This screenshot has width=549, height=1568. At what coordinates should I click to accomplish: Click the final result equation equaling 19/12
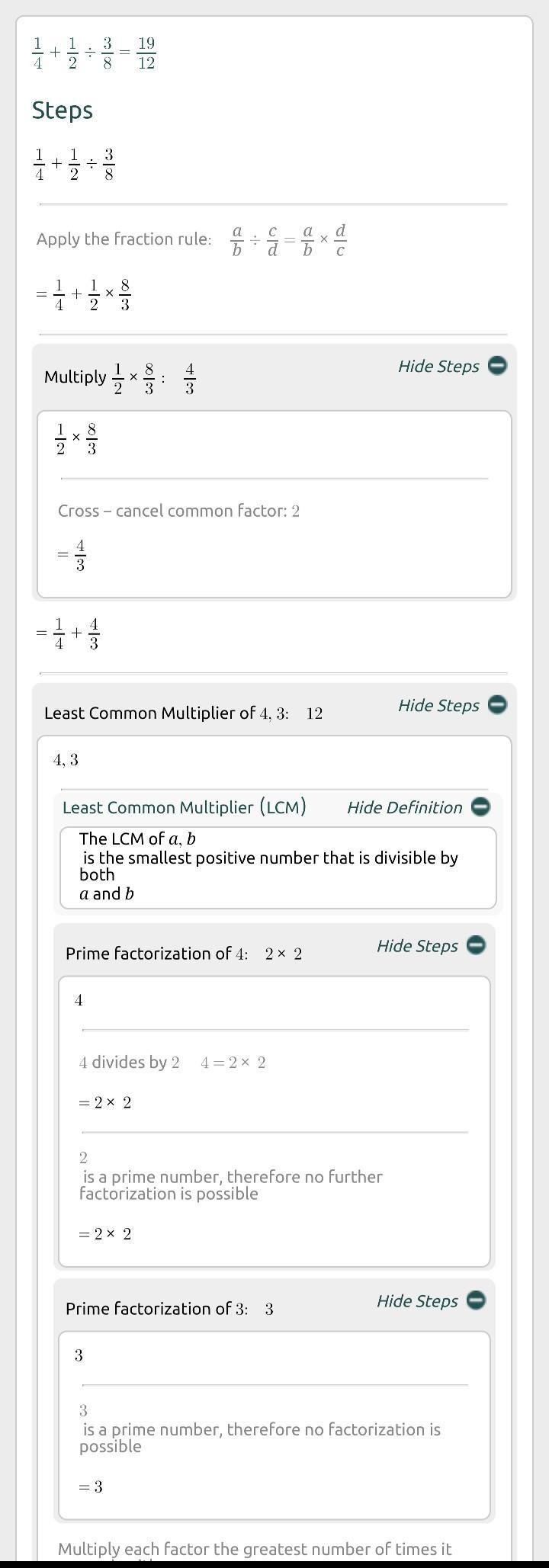[x=95, y=53]
